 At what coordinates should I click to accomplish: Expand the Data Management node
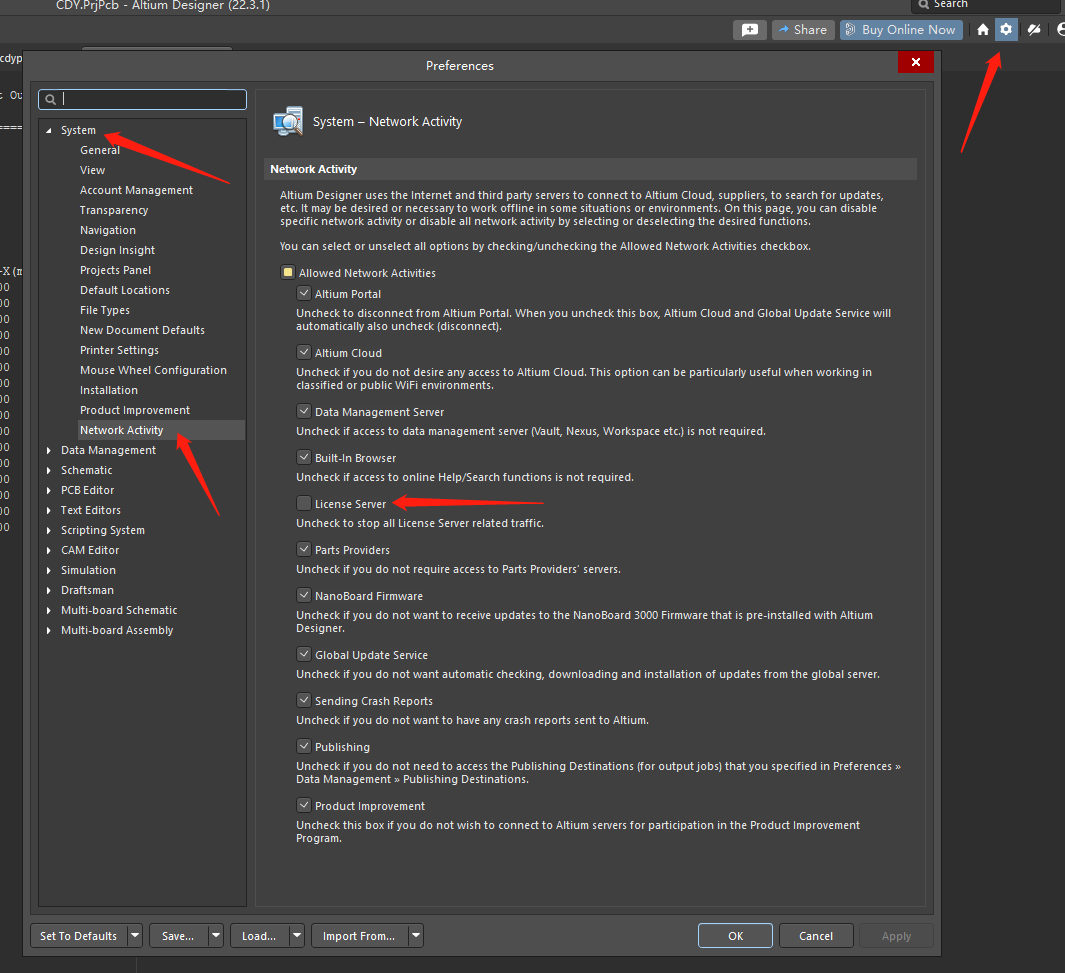point(49,450)
